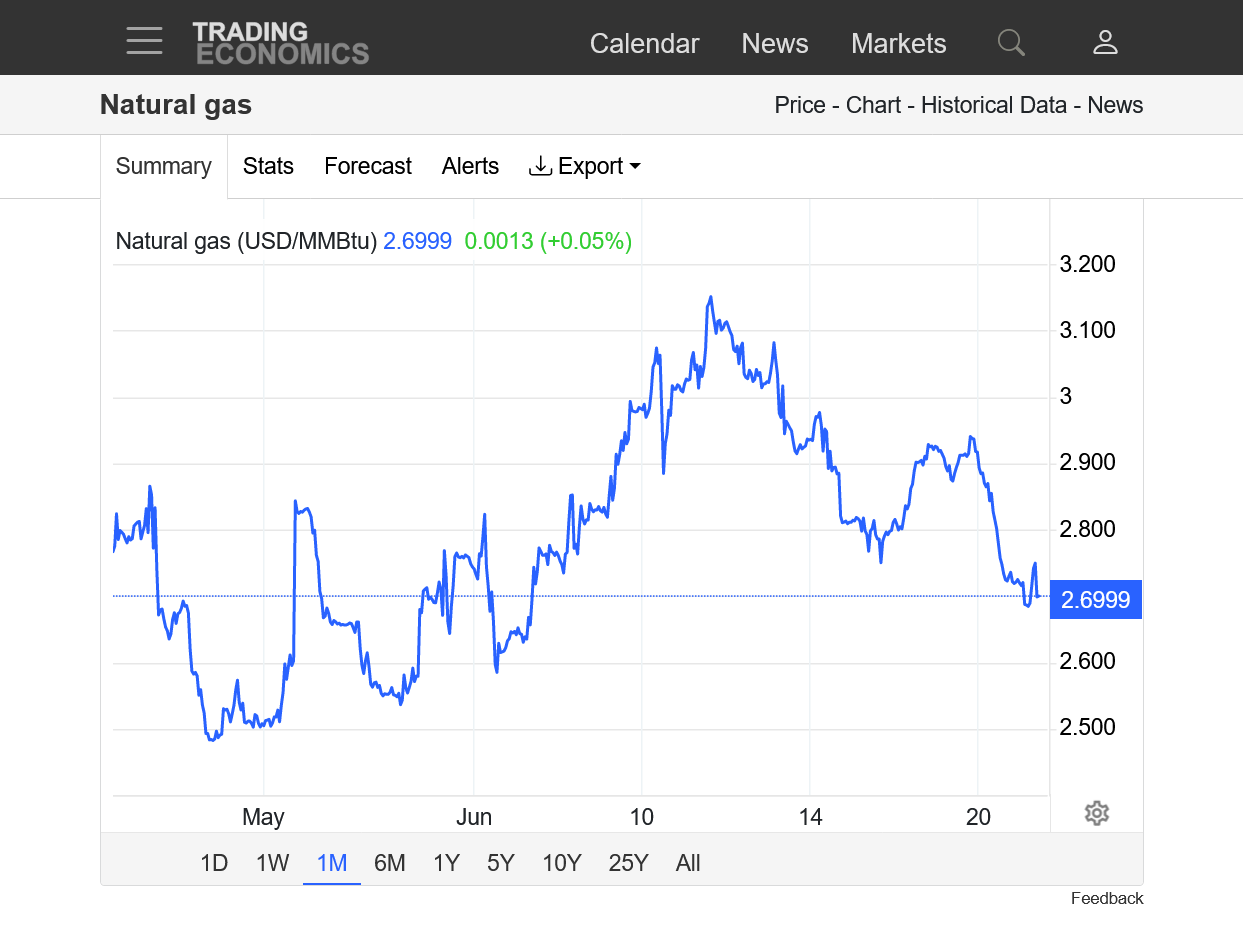1243x925 pixels.
Task: Click the Natural gas page heading
Action: 176,105
